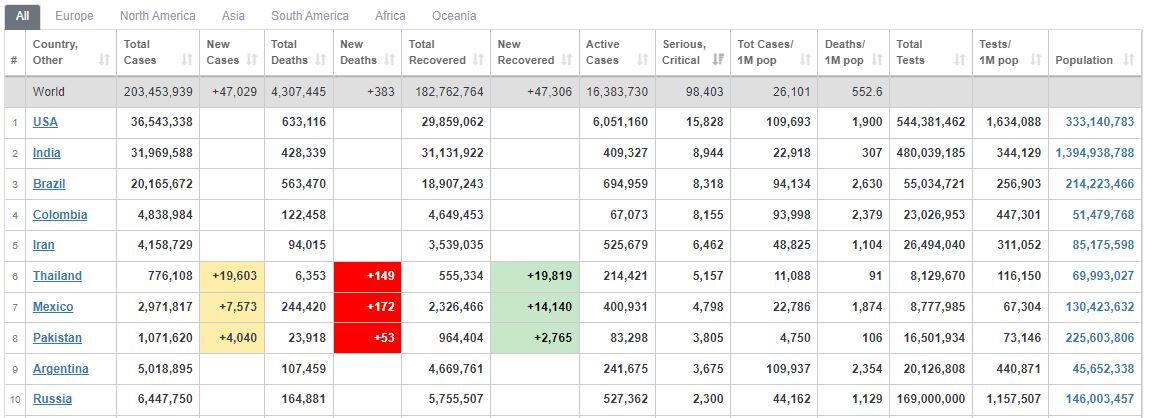Open Pakistan population link 225,603,806
1152x418 pixels.
pos(1100,338)
